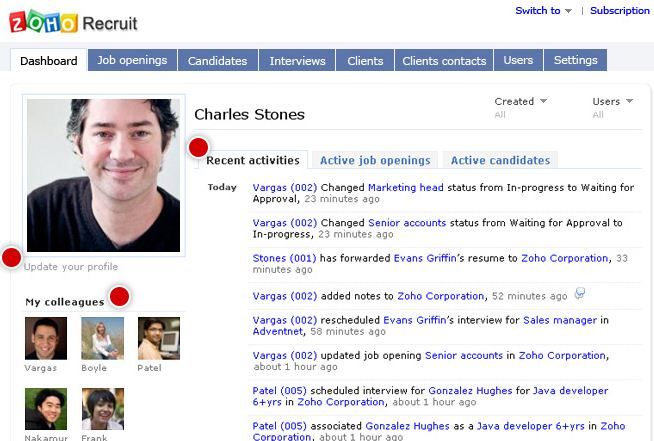This screenshot has height=441, width=654.
Task: Click Patel name under colleague photo
Action: [x=149, y=368]
